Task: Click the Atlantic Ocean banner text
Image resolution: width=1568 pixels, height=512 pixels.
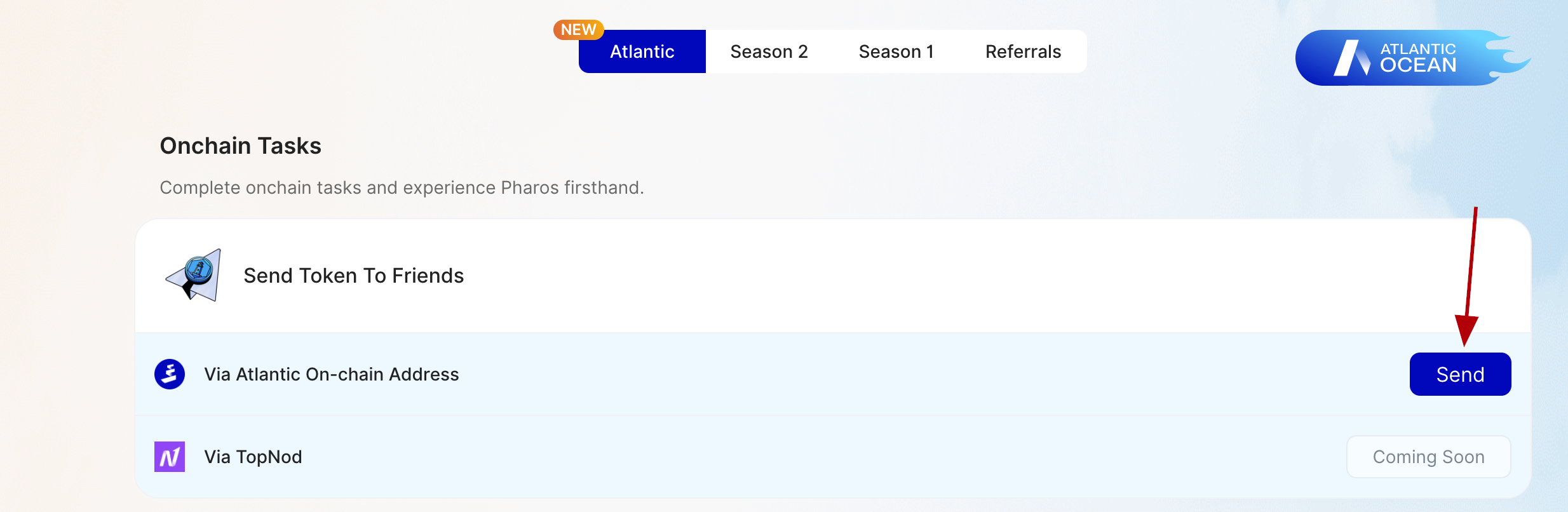Action: (x=1418, y=58)
